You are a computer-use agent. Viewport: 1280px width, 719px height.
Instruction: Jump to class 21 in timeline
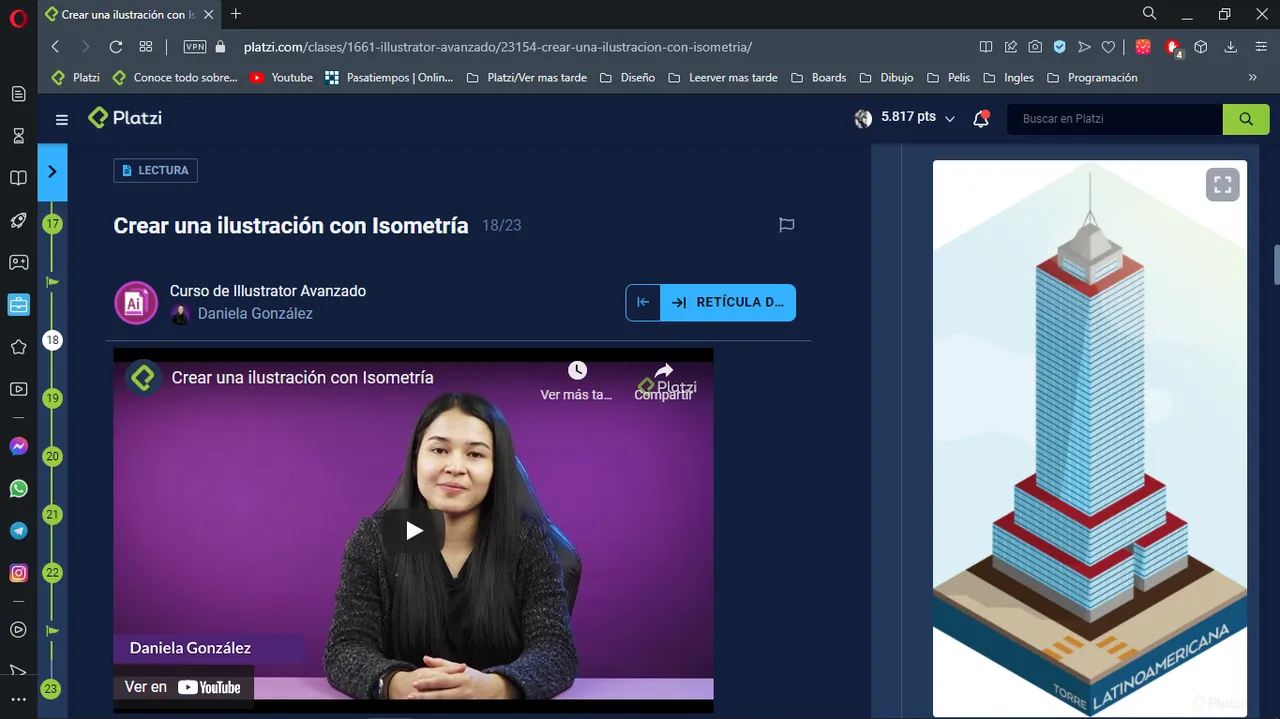pyautogui.click(x=52, y=514)
